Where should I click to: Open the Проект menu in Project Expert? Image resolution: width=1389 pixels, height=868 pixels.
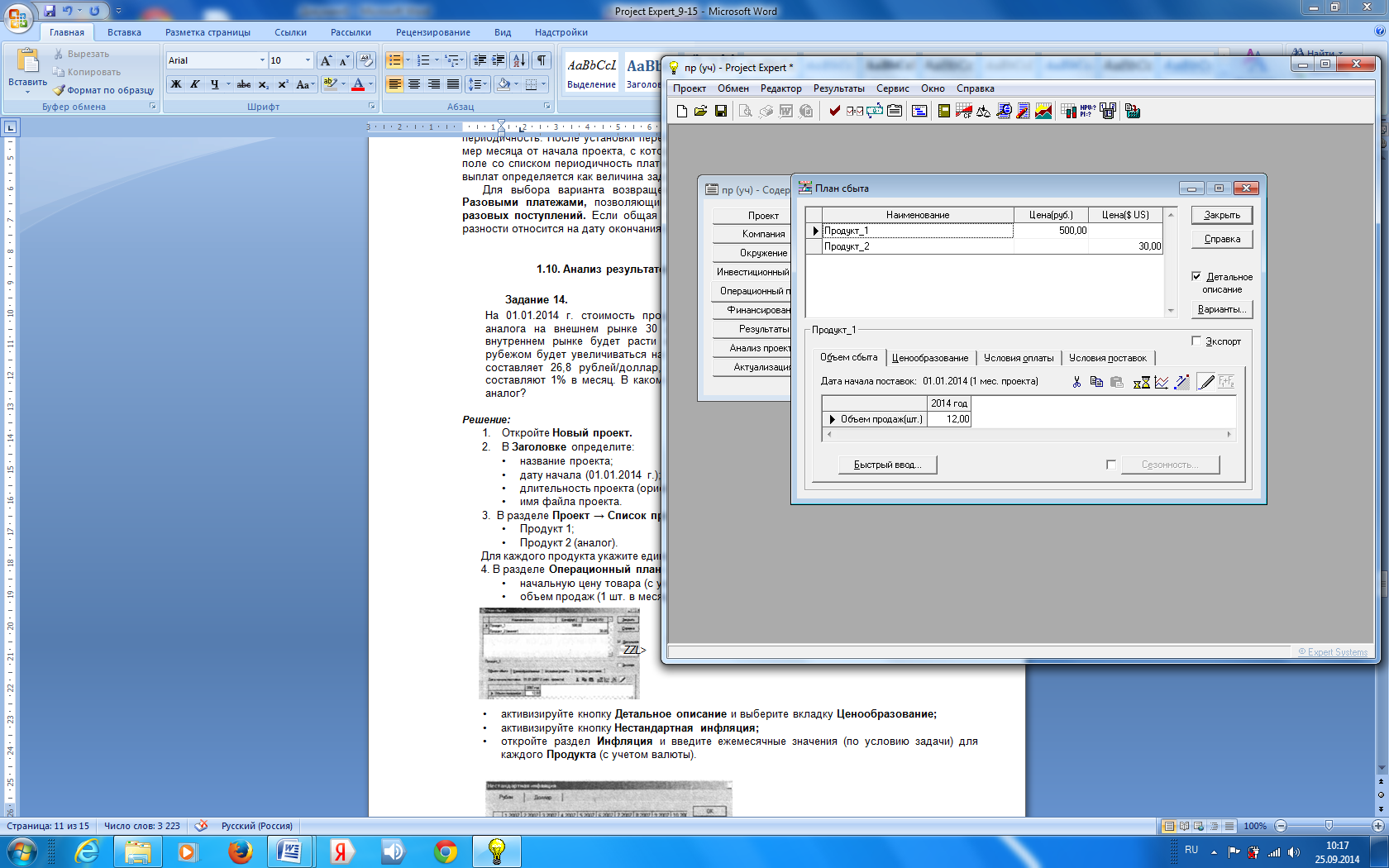pyautogui.click(x=689, y=88)
